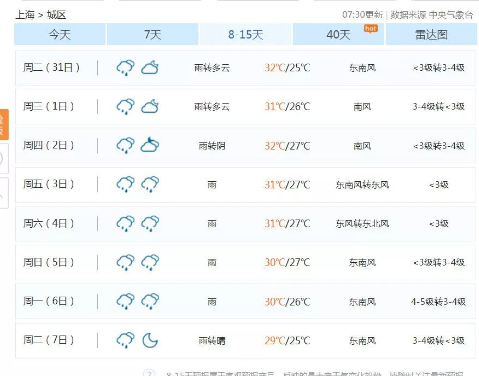Click the crescent moon icon for 周二 7日
The height and width of the screenshot is (378, 479).
tap(150, 340)
